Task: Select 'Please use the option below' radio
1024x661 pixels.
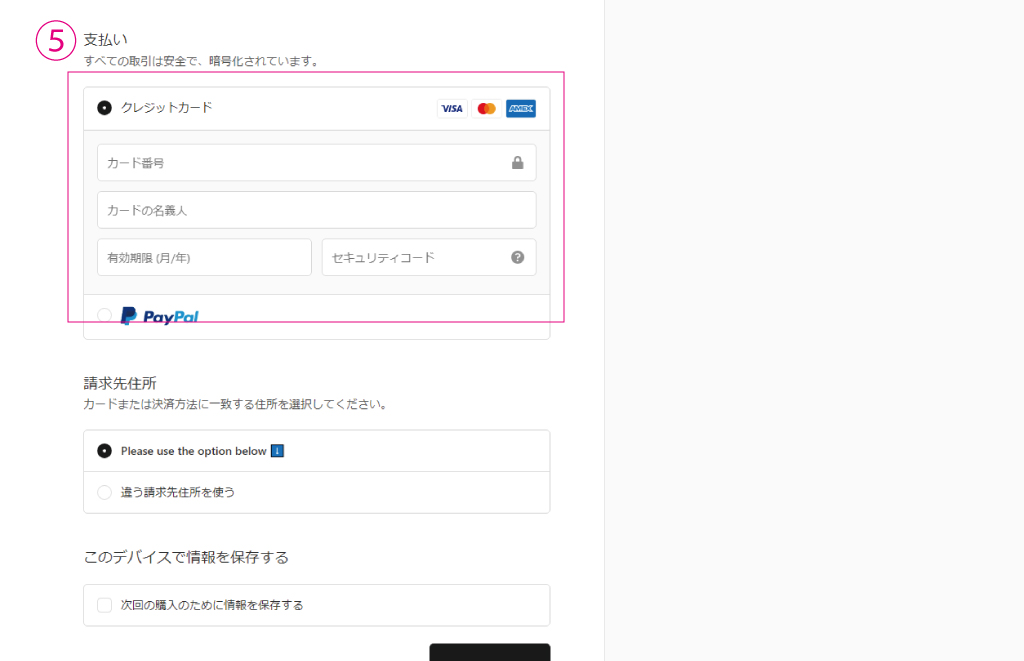Action: point(104,451)
